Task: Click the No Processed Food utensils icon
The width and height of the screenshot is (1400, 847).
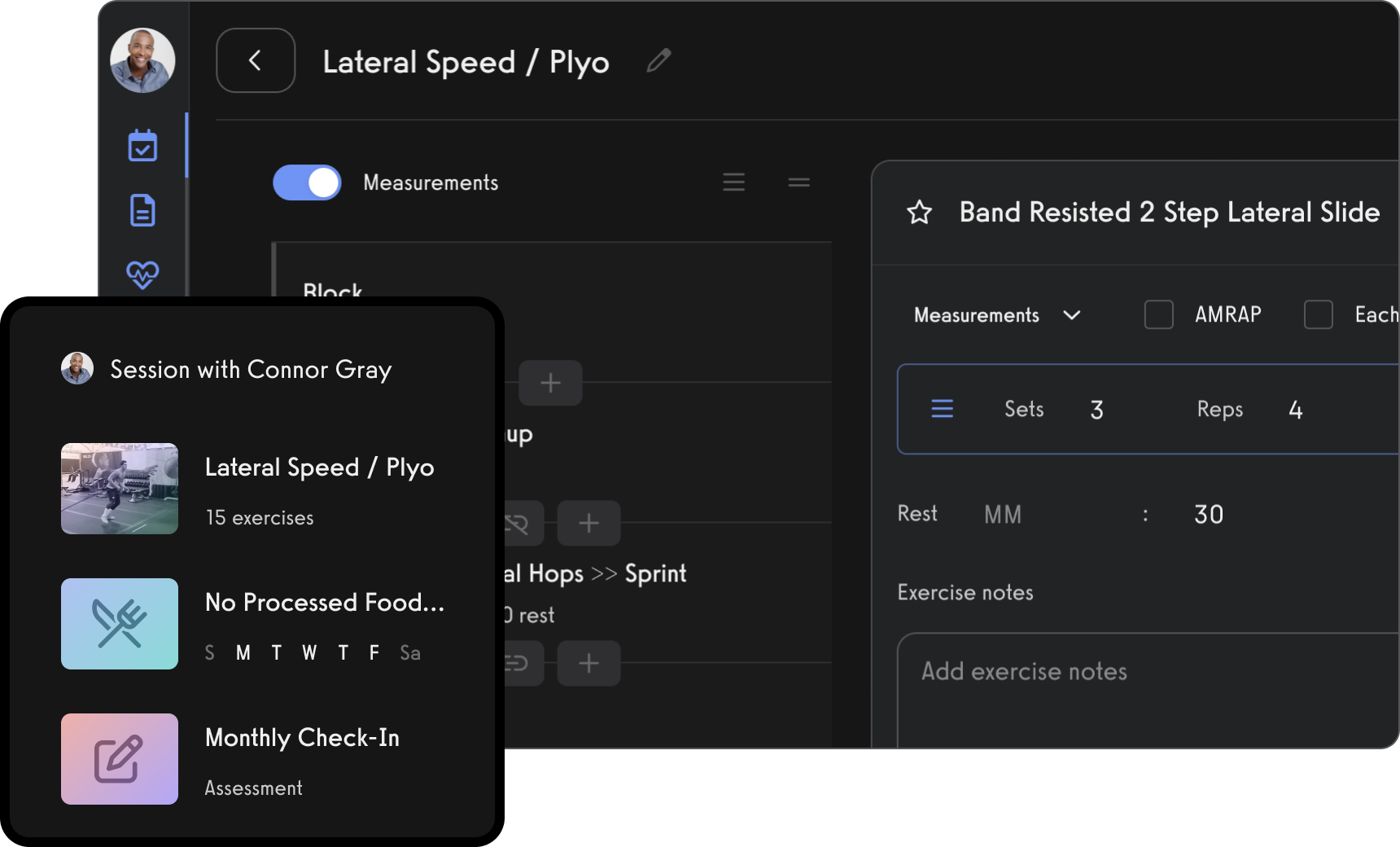Action: click(120, 624)
